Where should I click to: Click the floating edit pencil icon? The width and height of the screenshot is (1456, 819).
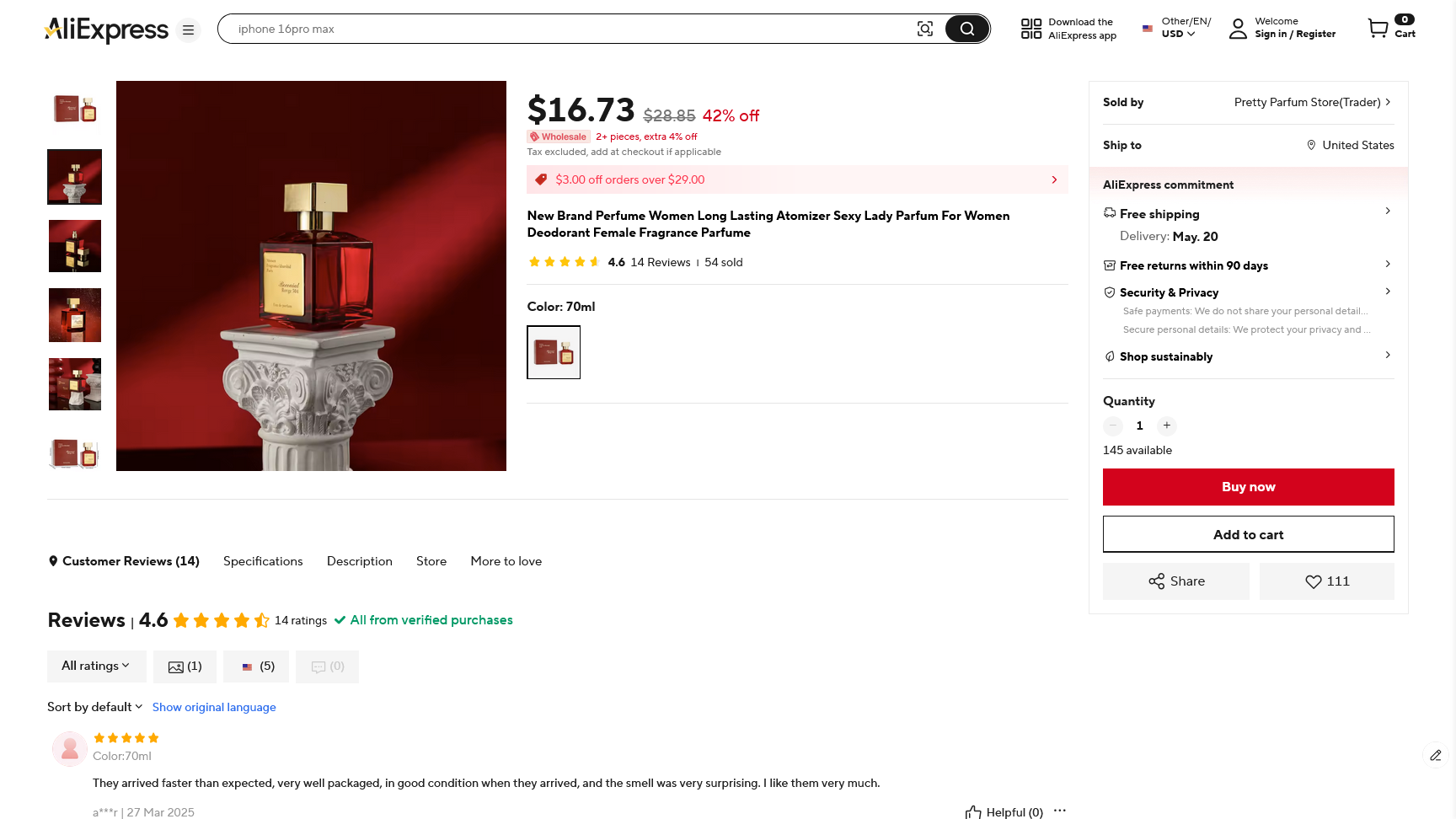[1436, 755]
